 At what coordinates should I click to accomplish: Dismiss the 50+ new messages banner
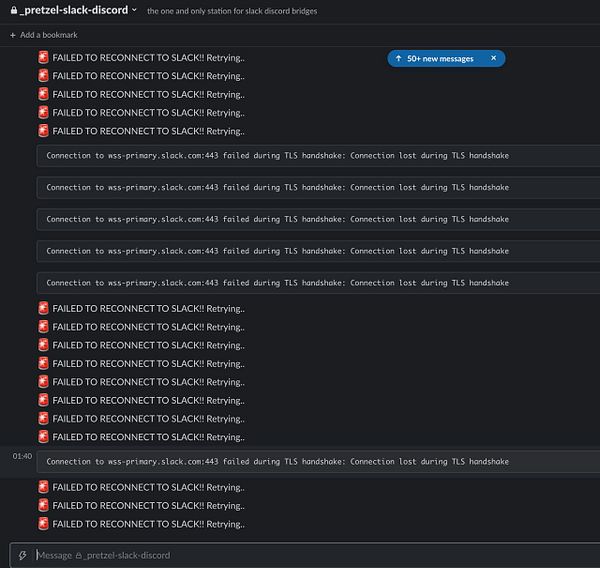pyautogui.click(x=494, y=58)
